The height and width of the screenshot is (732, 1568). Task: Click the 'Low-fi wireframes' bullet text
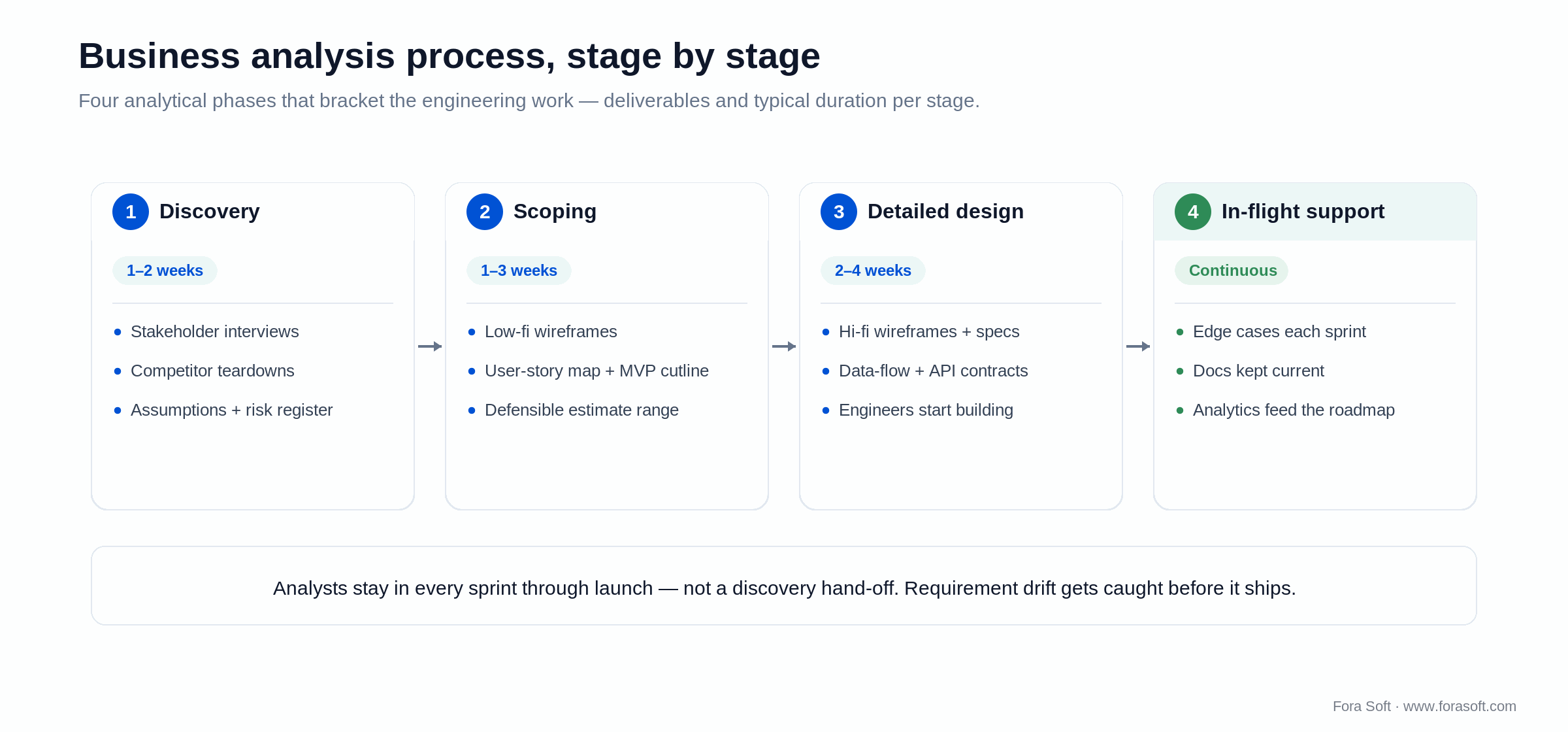pyautogui.click(x=551, y=332)
